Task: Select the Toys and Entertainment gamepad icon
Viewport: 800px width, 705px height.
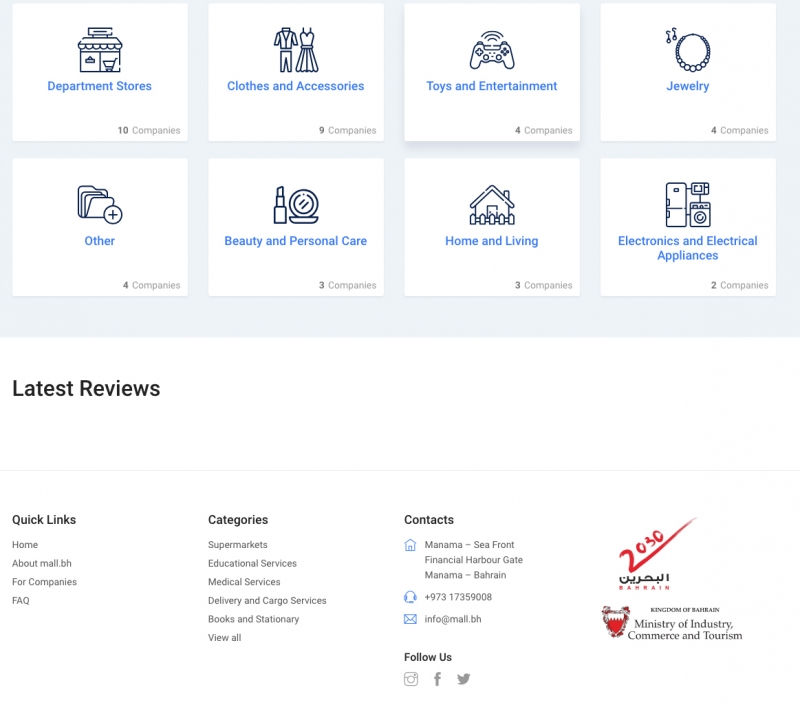Action: [492, 50]
